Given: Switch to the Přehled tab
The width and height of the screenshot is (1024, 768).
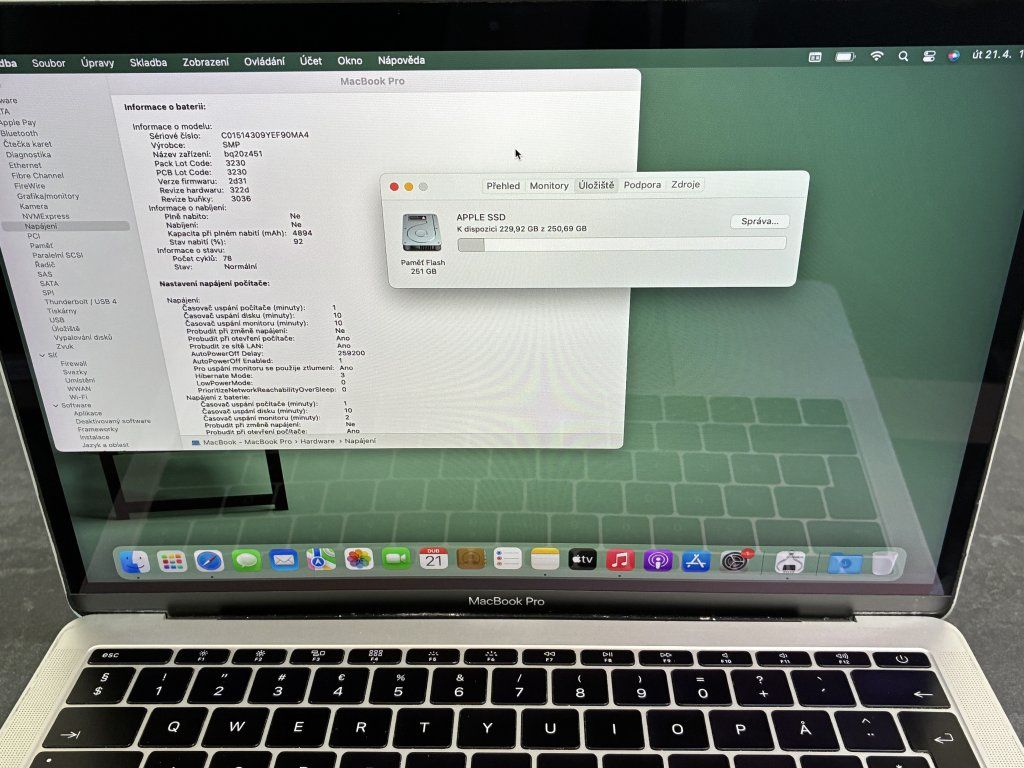Looking at the screenshot, I should [503, 186].
